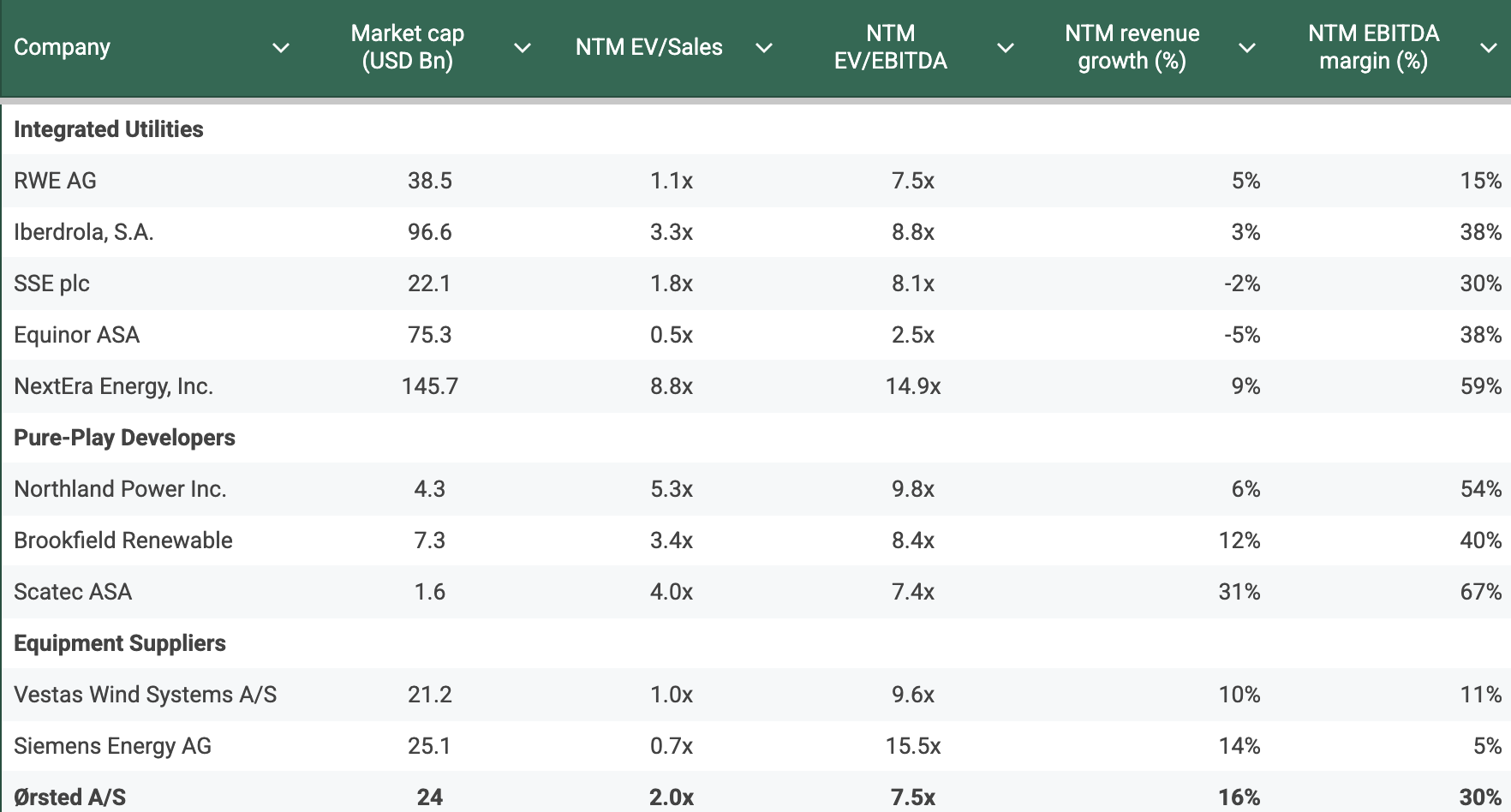The width and height of the screenshot is (1511, 812).
Task: Open the NTM revenue growth column chevron
Action: click(x=1247, y=48)
